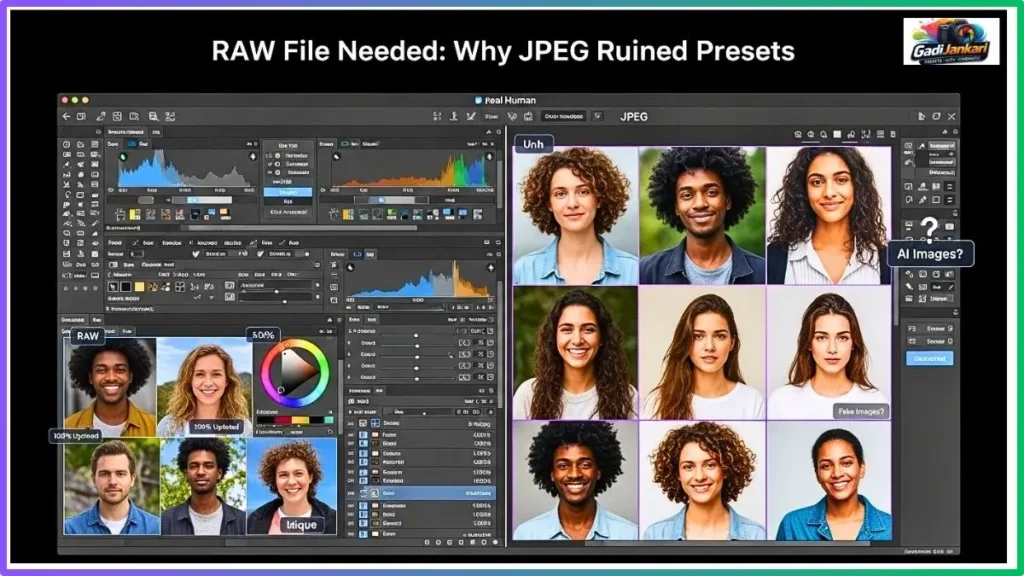Click the 'Unh' badge above the JPEG grid

pos(533,144)
